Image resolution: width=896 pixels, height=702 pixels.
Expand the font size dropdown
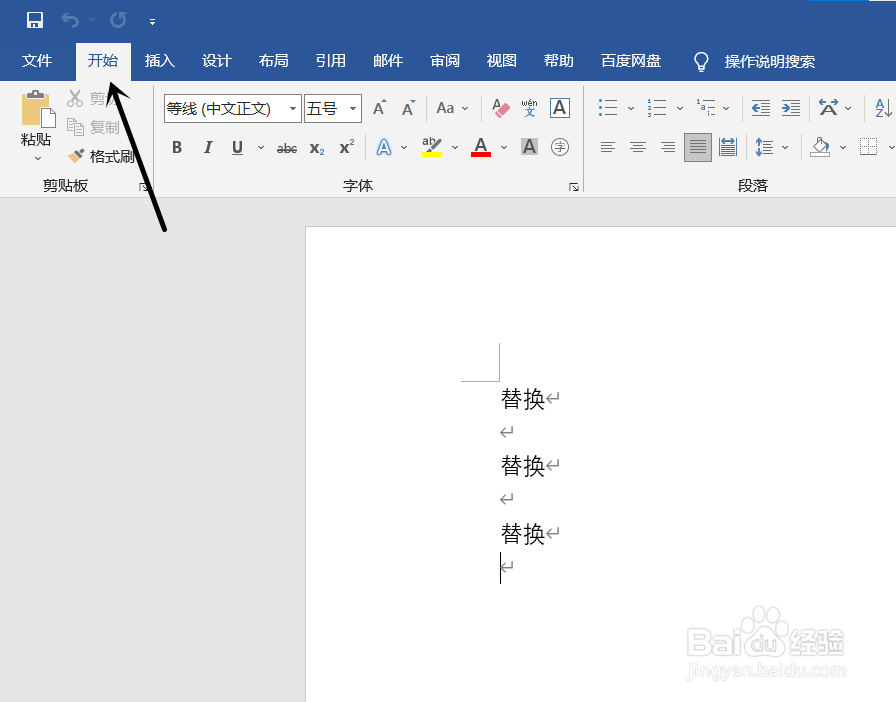point(352,108)
